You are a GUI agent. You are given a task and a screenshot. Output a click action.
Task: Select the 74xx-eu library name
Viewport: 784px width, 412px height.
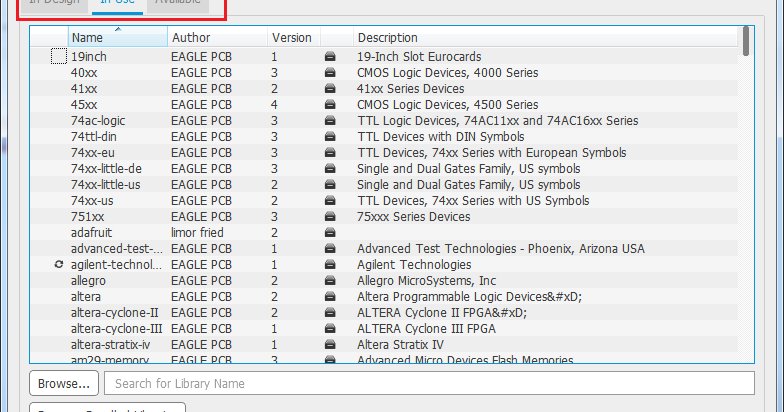pos(92,152)
